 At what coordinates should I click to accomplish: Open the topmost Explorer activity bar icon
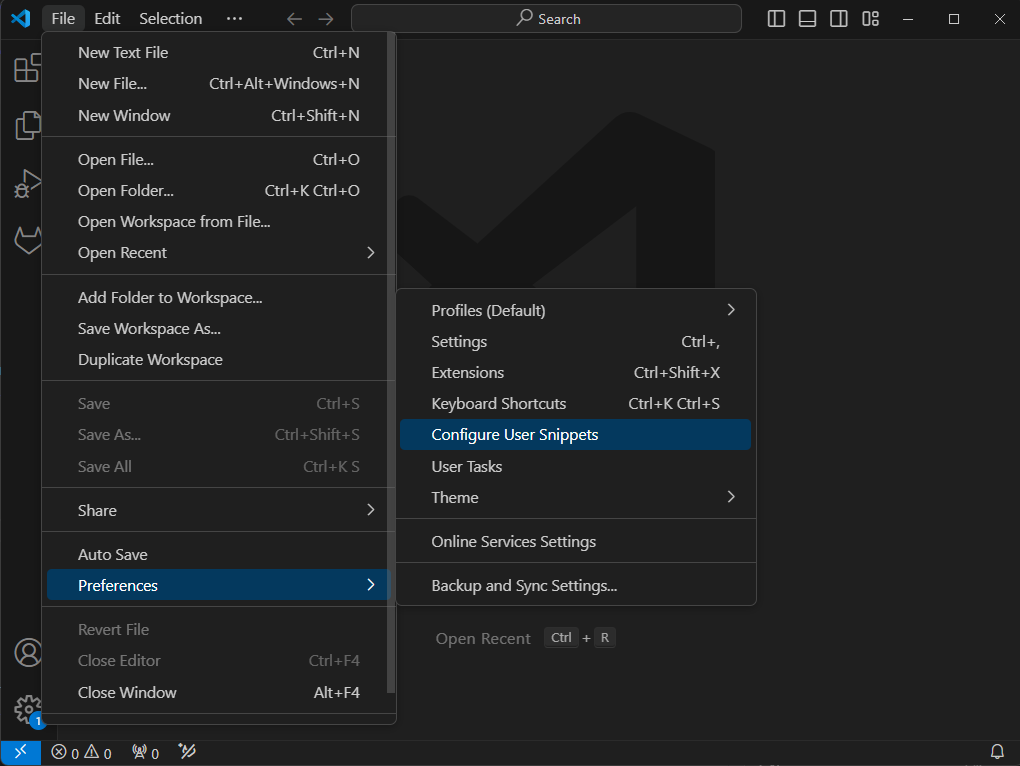[27, 68]
